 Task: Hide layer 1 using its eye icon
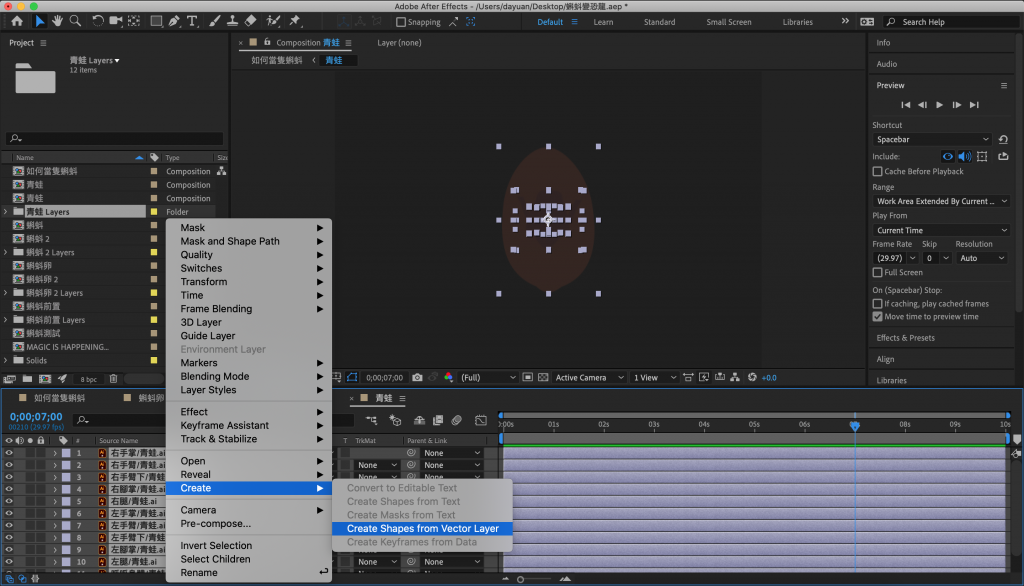pos(9,453)
